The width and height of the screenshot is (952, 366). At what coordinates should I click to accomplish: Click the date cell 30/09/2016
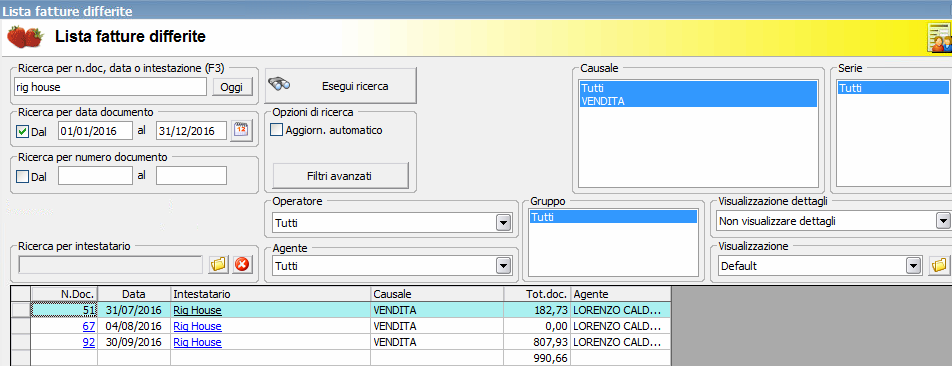coord(134,342)
